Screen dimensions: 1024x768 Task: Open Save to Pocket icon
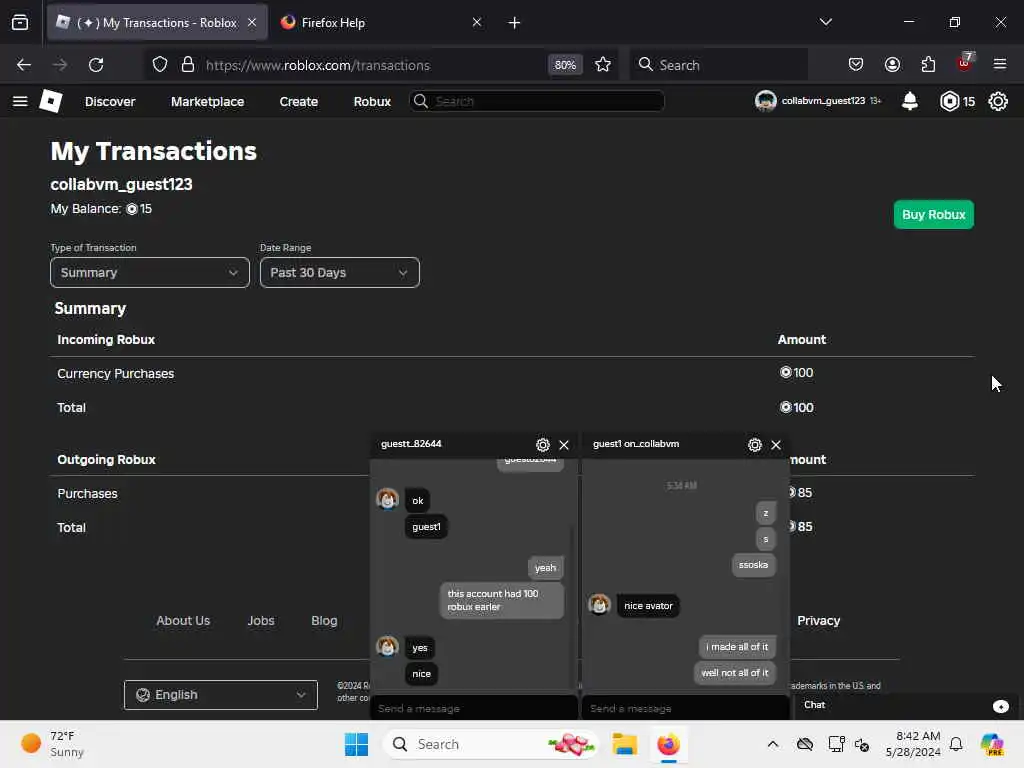[x=856, y=65]
